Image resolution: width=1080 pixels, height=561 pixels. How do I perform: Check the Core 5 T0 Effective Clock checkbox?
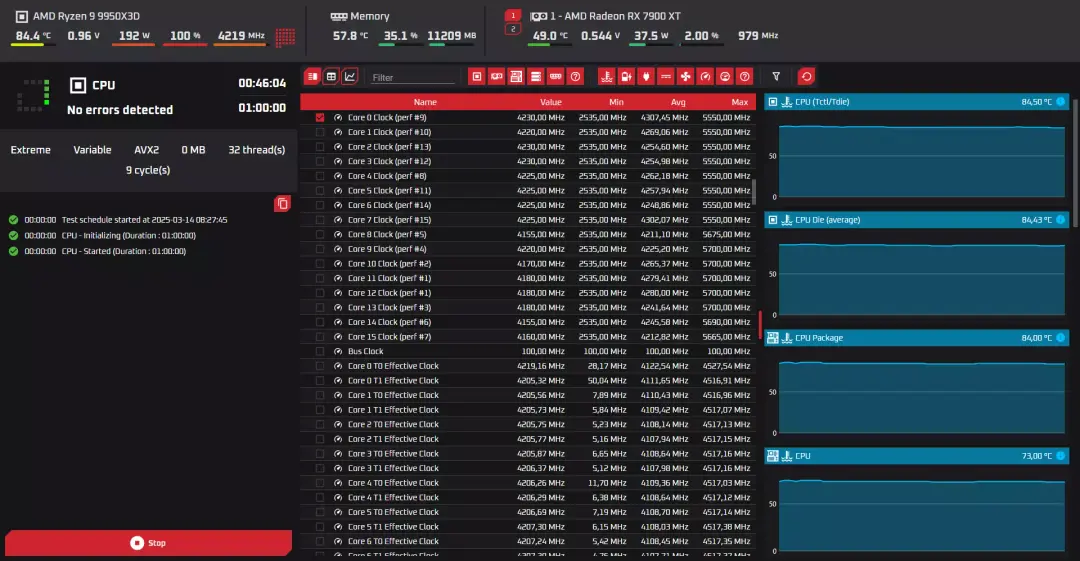320,512
